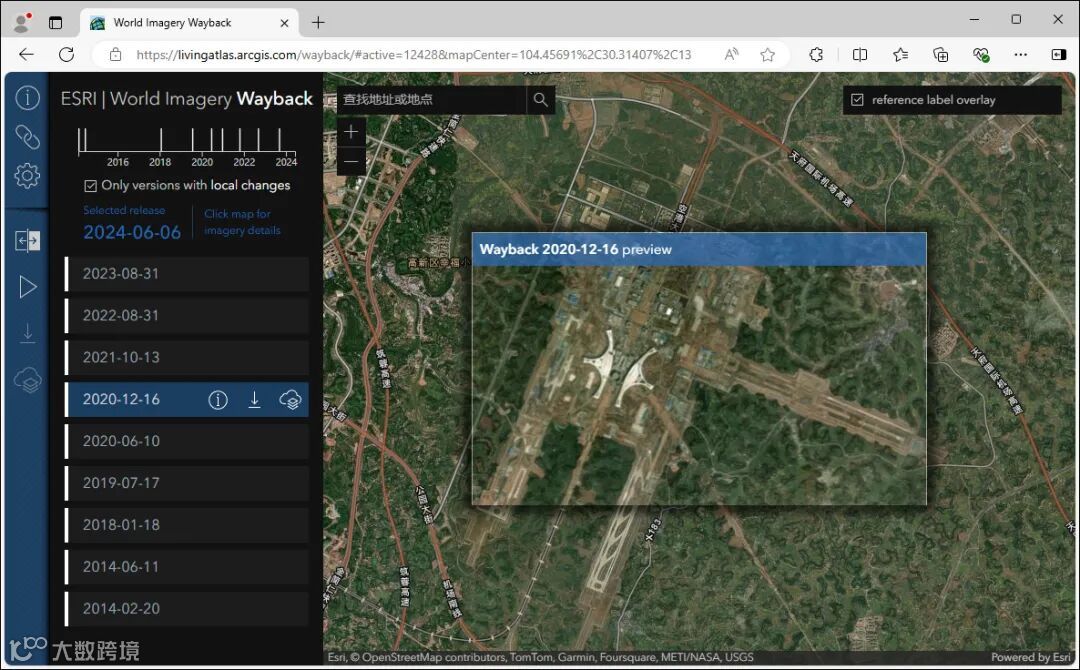Open the browser settings and more menu
The width and height of the screenshot is (1080, 670).
coord(1021,54)
